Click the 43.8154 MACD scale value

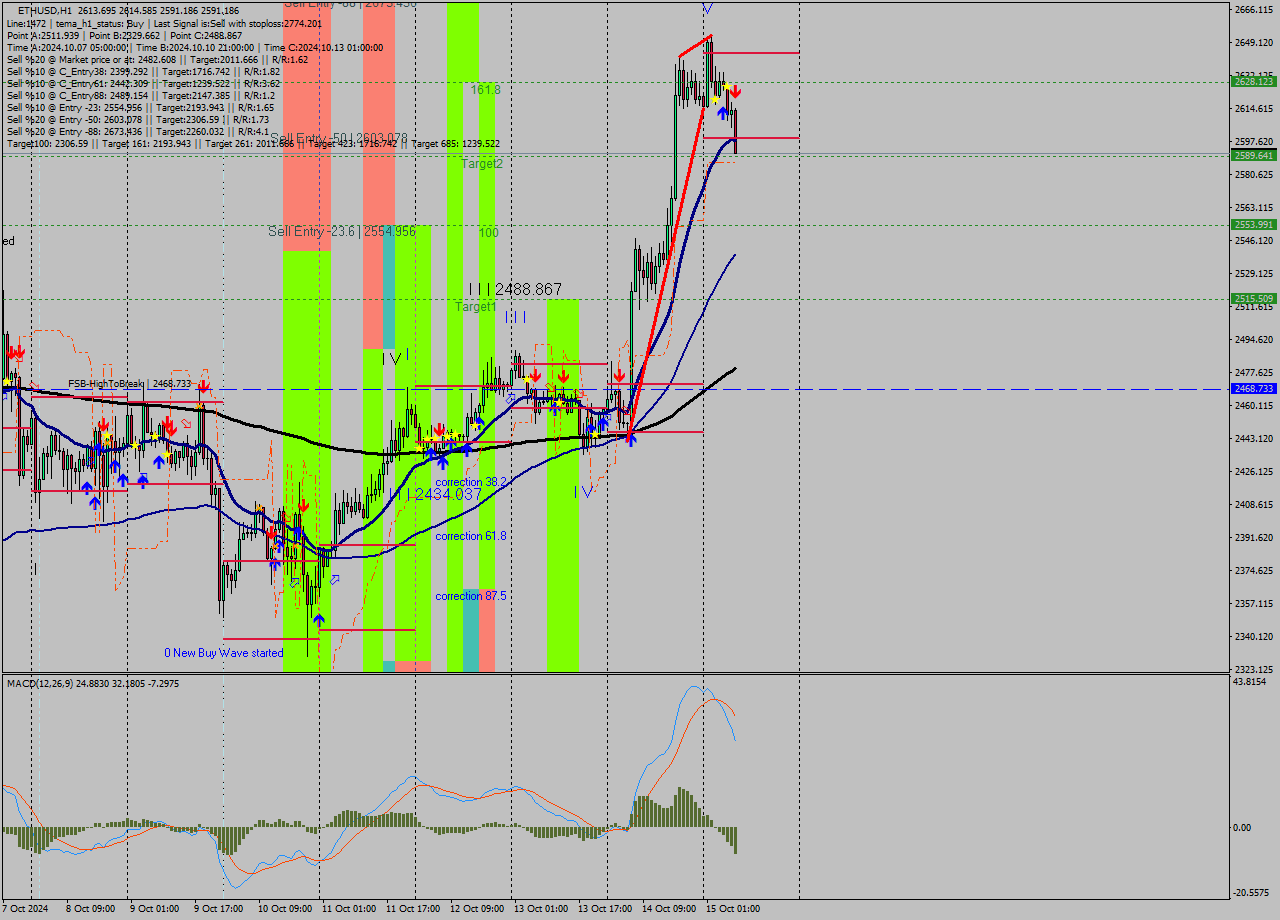pyautogui.click(x=1251, y=681)
